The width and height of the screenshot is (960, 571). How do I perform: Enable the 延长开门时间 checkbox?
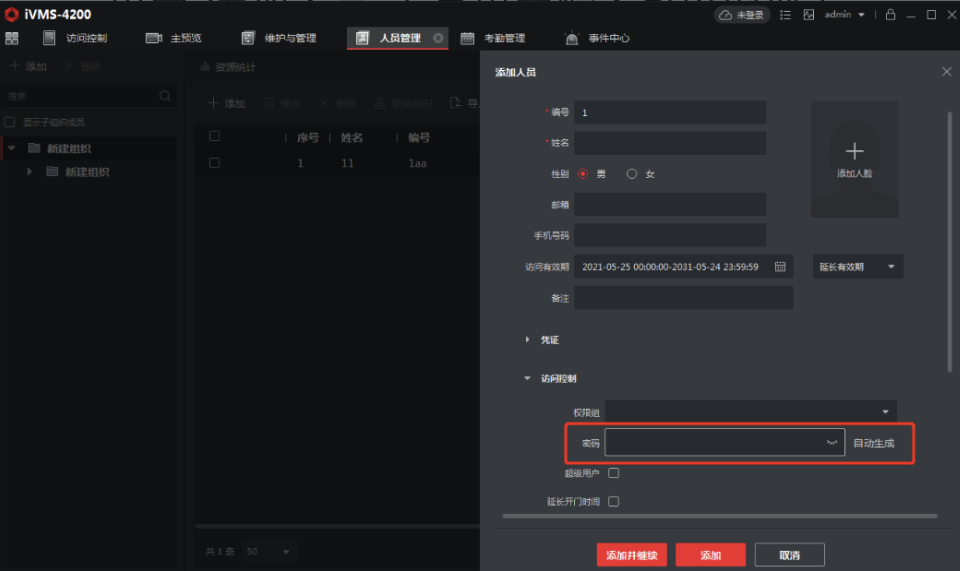point(614,501)
